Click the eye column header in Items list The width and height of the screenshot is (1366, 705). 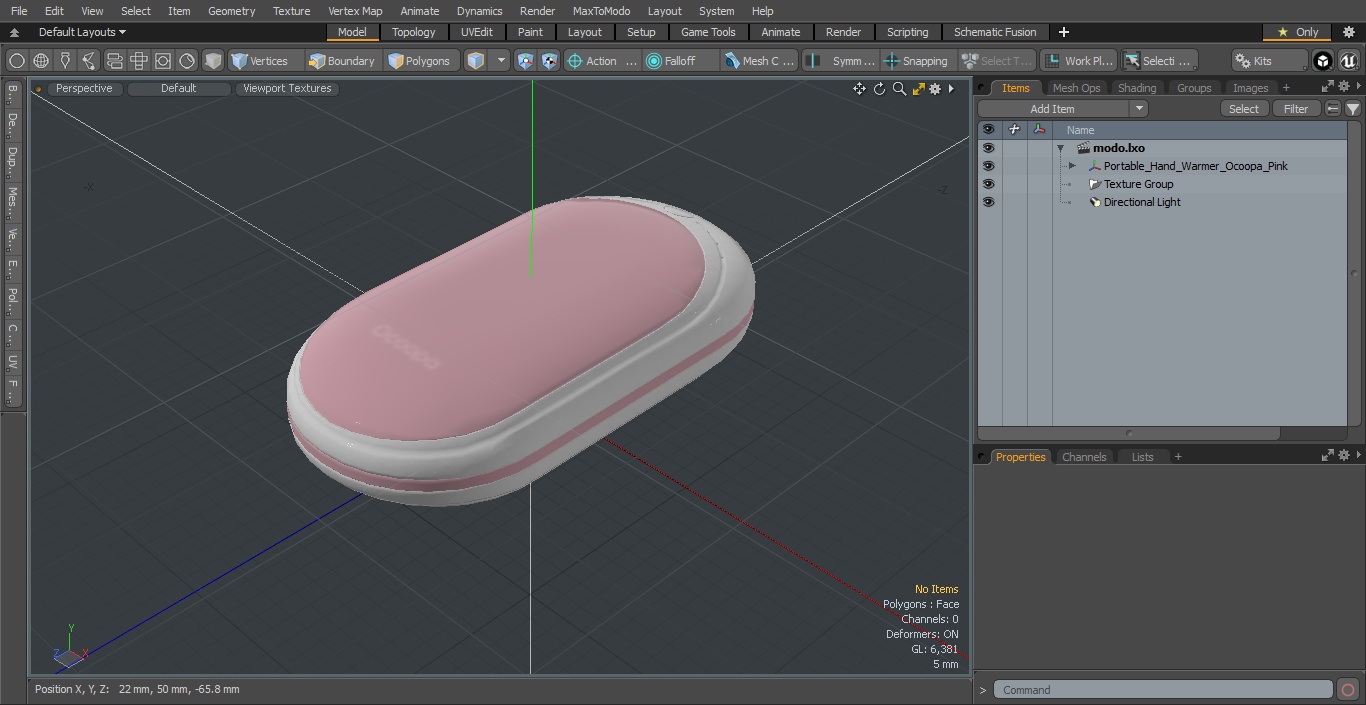988,130
